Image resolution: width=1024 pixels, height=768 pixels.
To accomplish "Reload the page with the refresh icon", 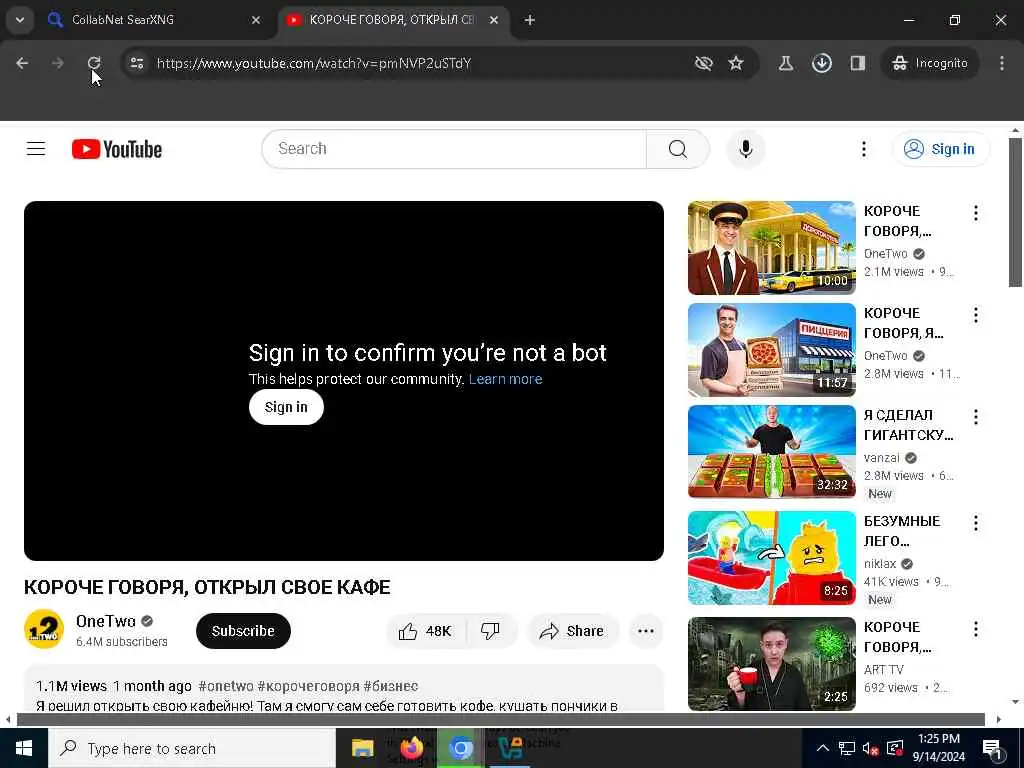I will click(94, 63).
